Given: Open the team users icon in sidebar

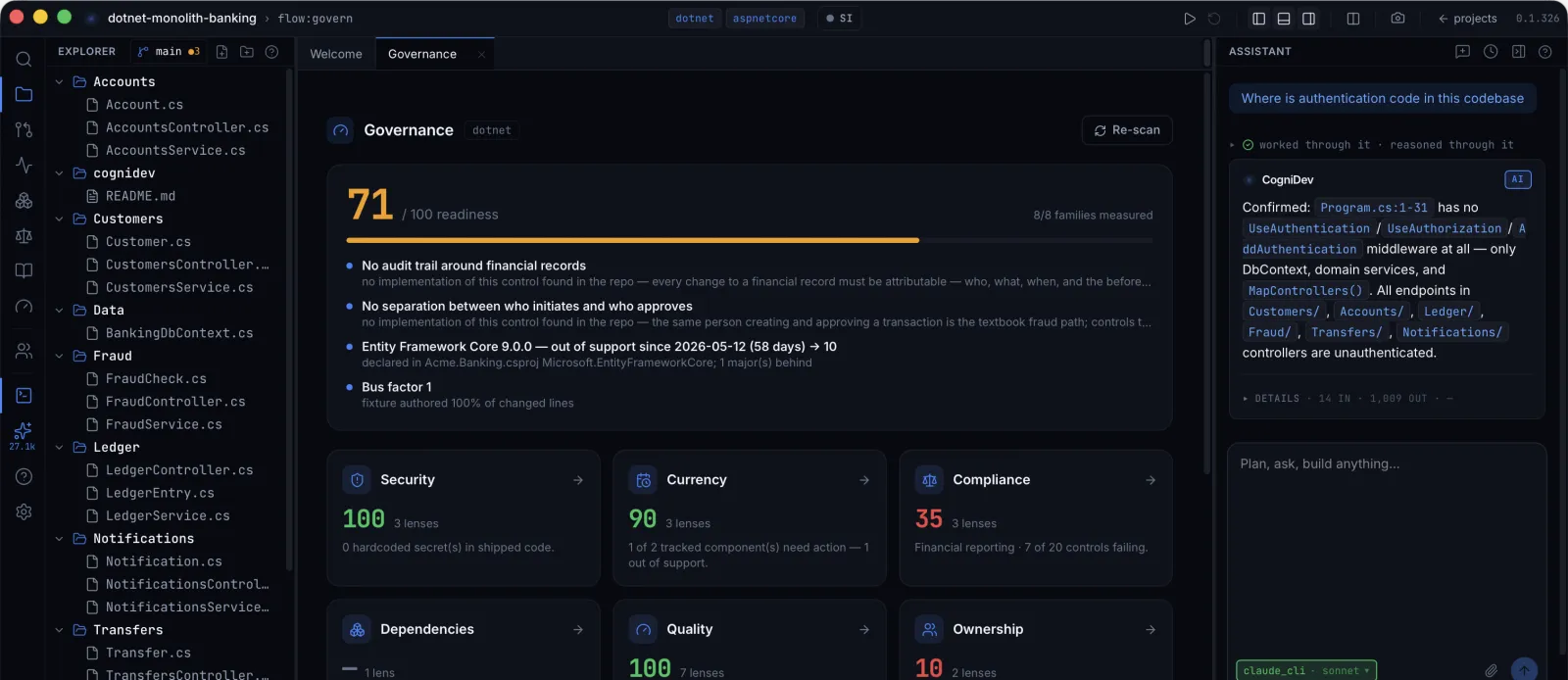Looking at the screenshot, I should tap(24, 350).
